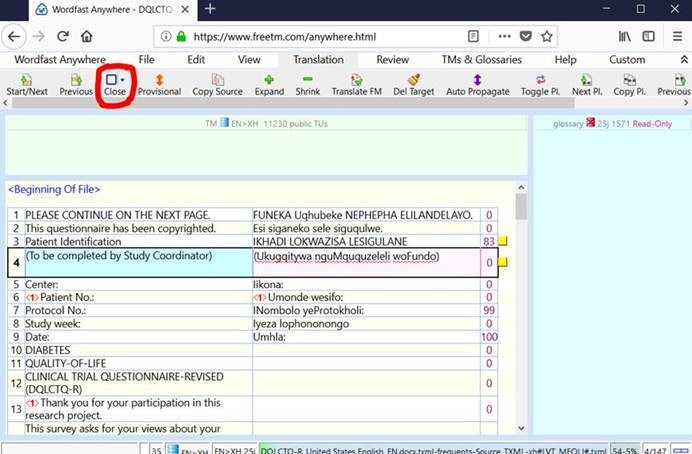The width and height of the screenshot is (692, 454).
Task: Switch to TMs & Glossaries tab
Action: click(482, 60)
